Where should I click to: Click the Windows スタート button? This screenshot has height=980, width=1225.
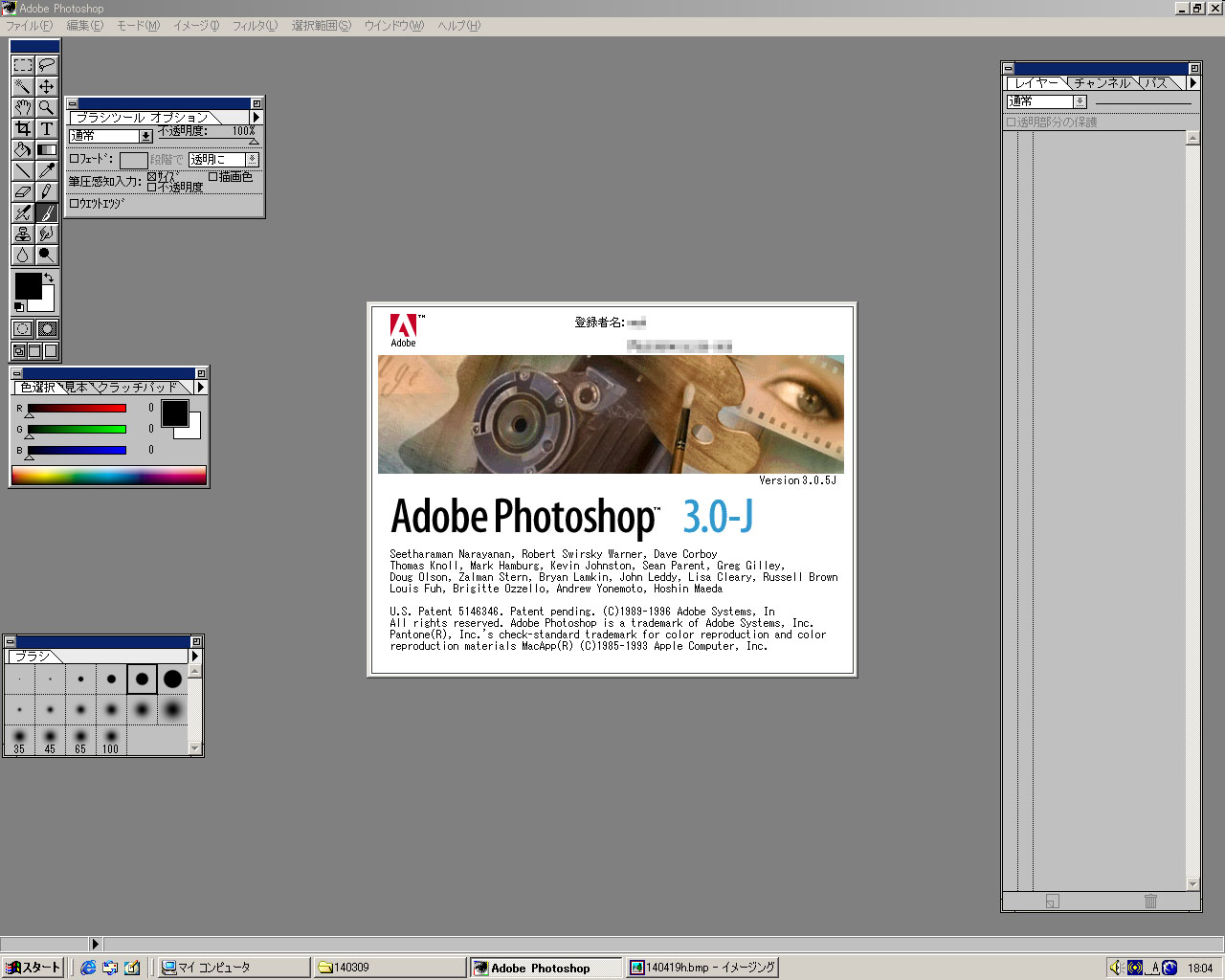click(x=33, y=968)
